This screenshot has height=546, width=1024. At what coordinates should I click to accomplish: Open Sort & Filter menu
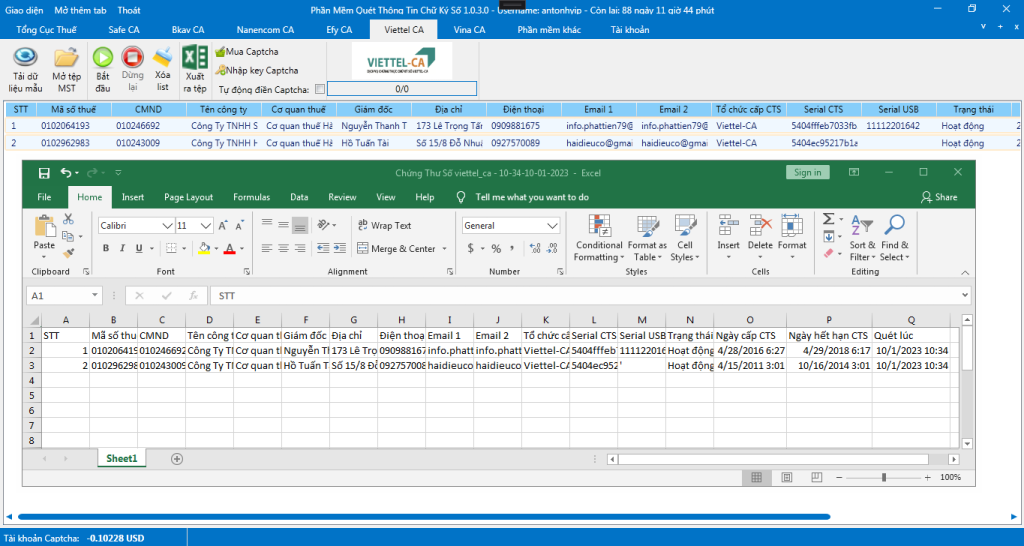click(862, 238)
